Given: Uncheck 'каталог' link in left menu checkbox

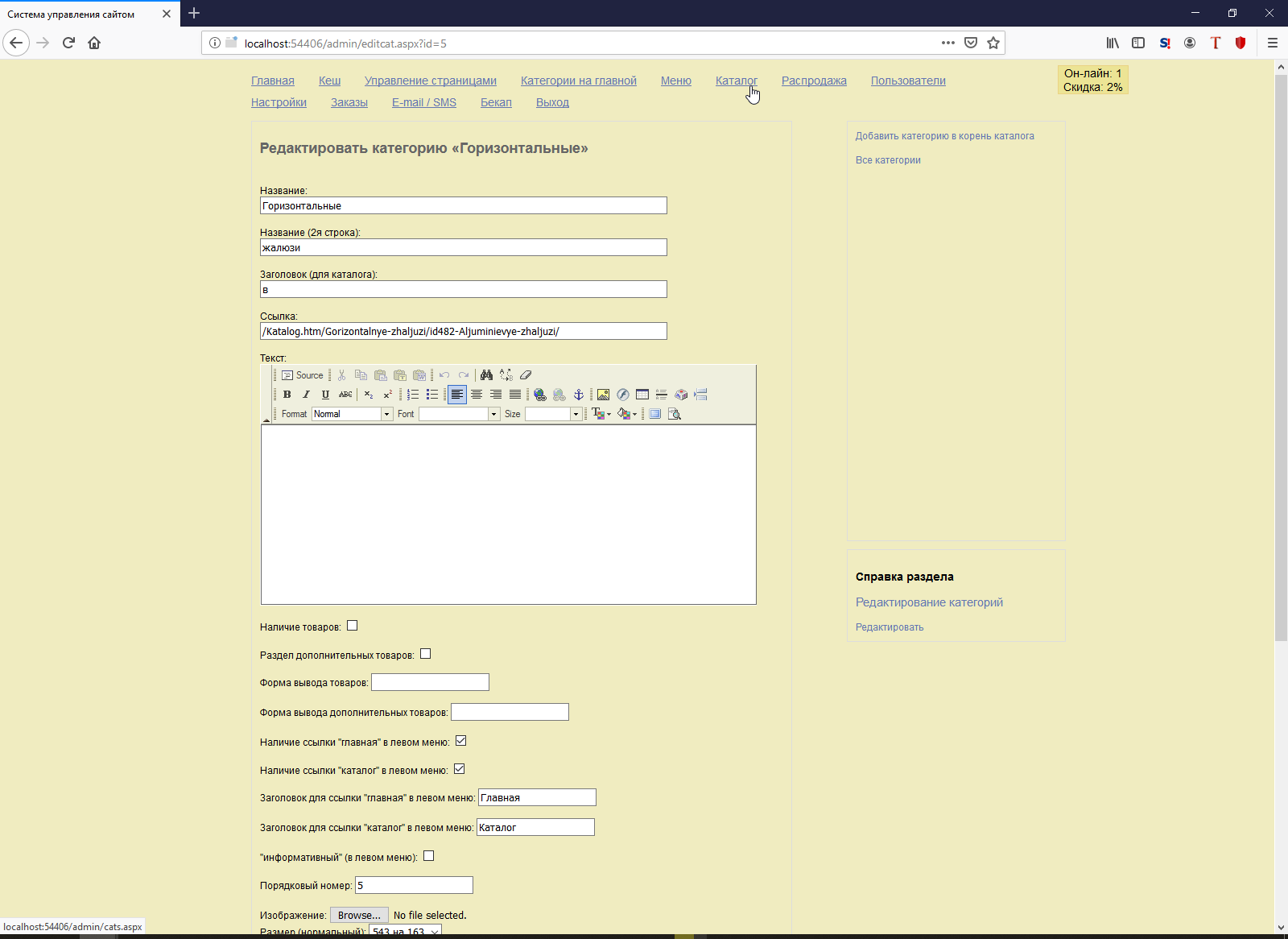Looking at the screenshot, I should 460,769.
